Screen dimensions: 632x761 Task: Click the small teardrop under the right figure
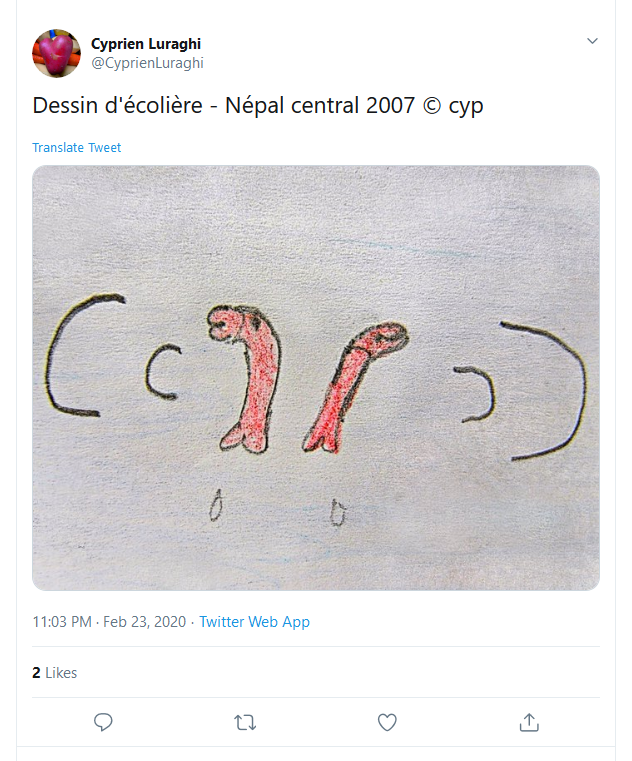pos(339,513)
